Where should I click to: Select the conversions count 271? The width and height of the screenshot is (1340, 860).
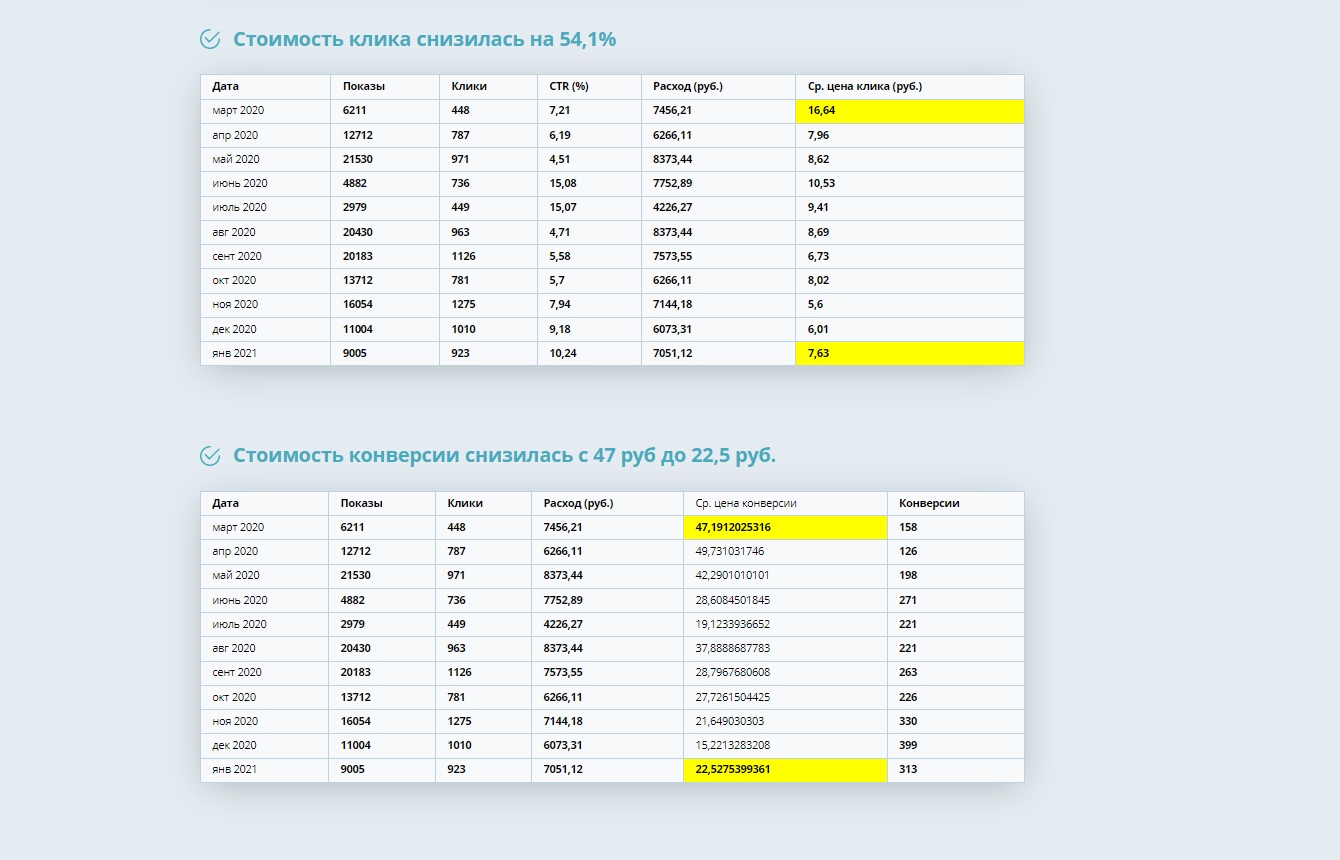908,600
